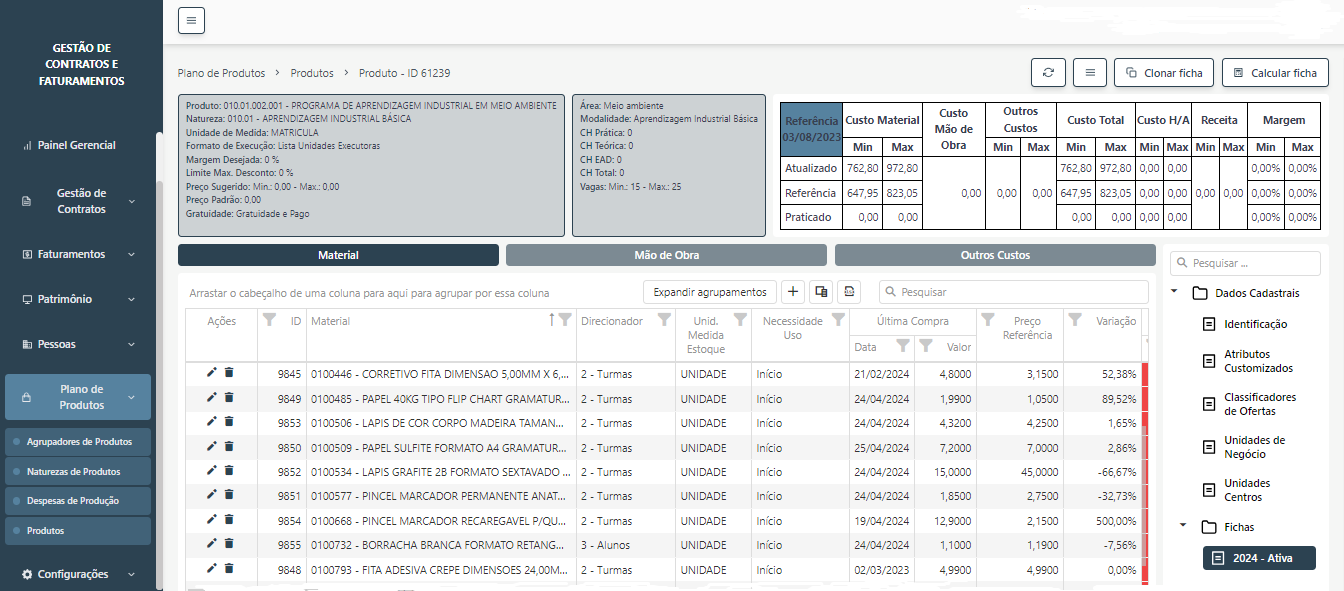Open filter on Direcionador column
Screen dimensions: 1344x591
[x=664, y=320]
